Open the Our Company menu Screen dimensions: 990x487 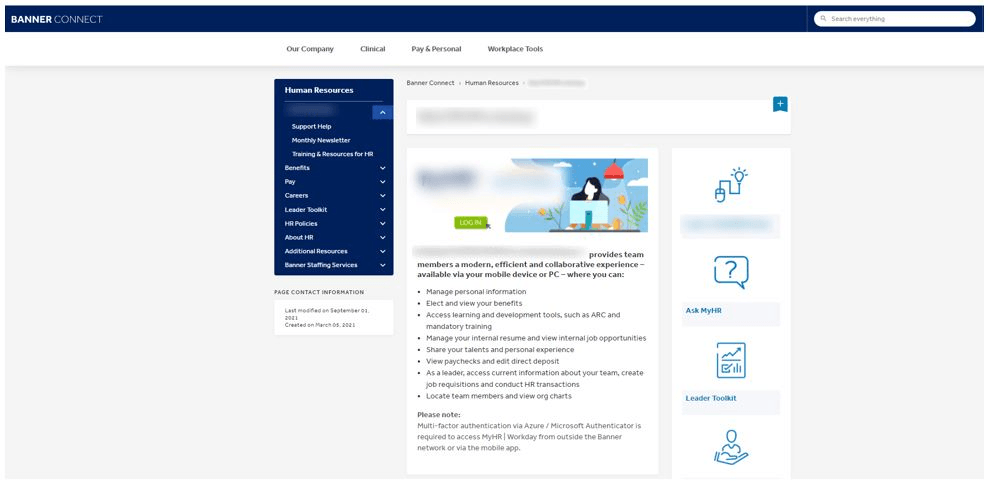309,49
